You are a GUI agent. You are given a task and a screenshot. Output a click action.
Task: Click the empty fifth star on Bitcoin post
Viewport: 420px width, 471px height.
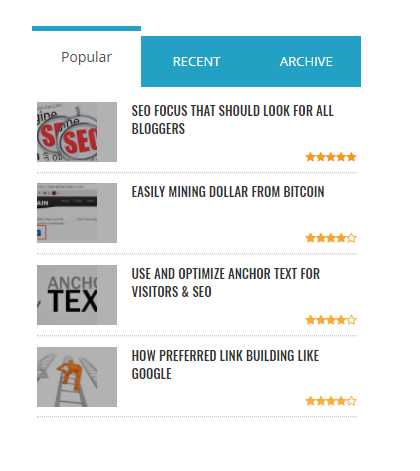[x=352, y=238]
